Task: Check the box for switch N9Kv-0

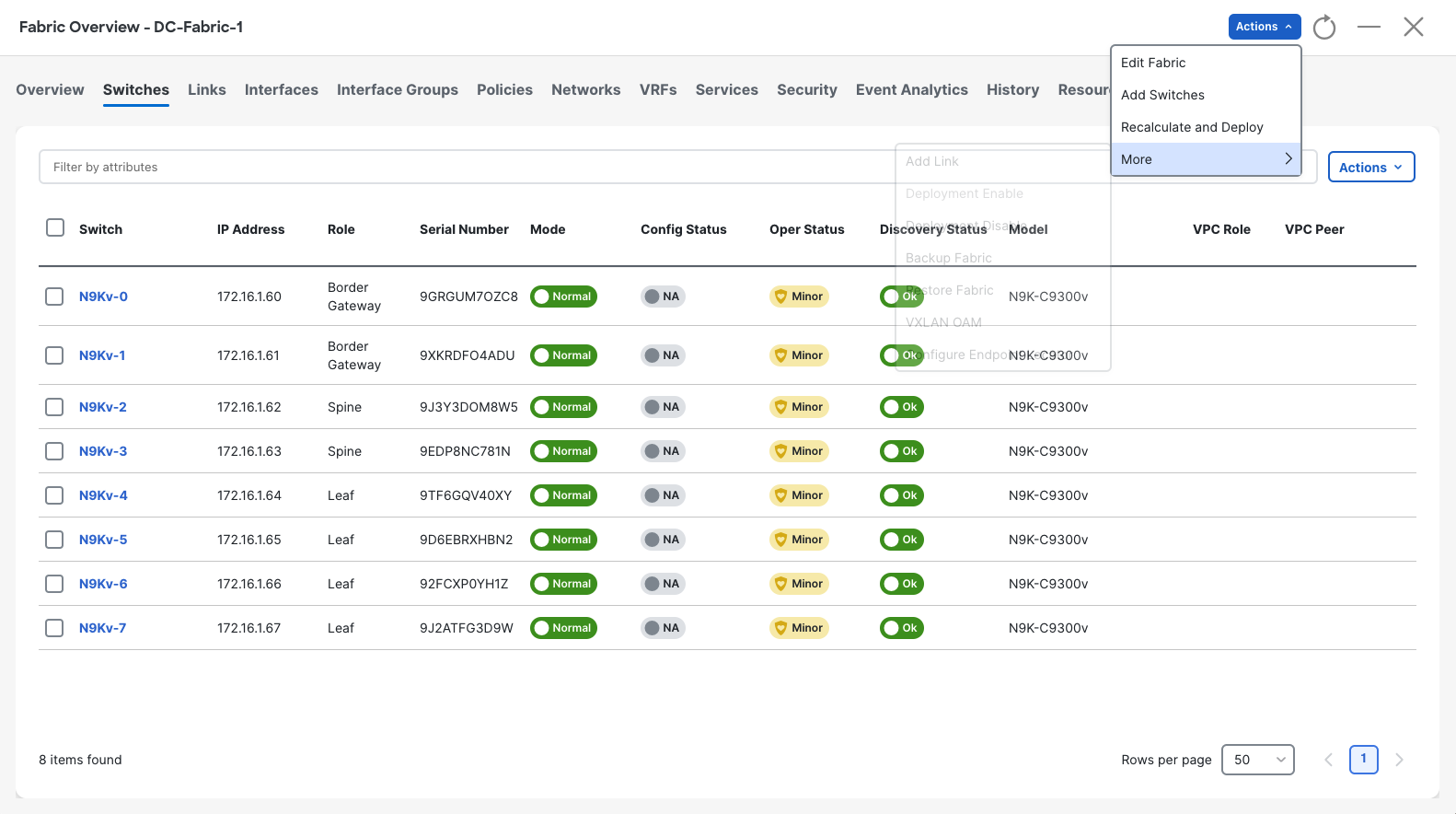Action: (54, 297)
